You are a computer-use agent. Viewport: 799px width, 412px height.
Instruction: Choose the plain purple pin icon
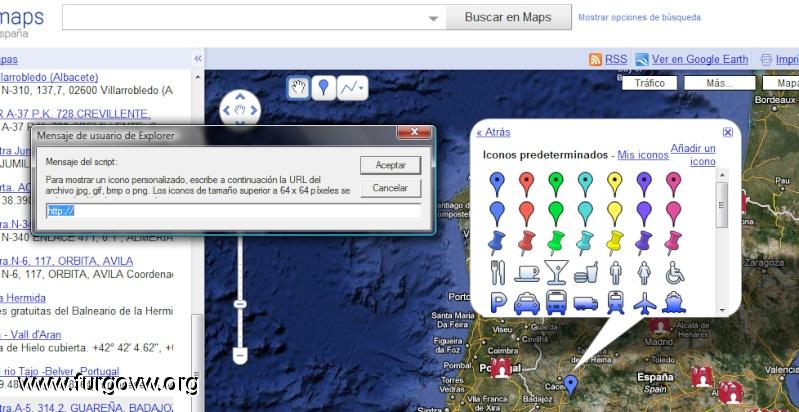(644, 213)
